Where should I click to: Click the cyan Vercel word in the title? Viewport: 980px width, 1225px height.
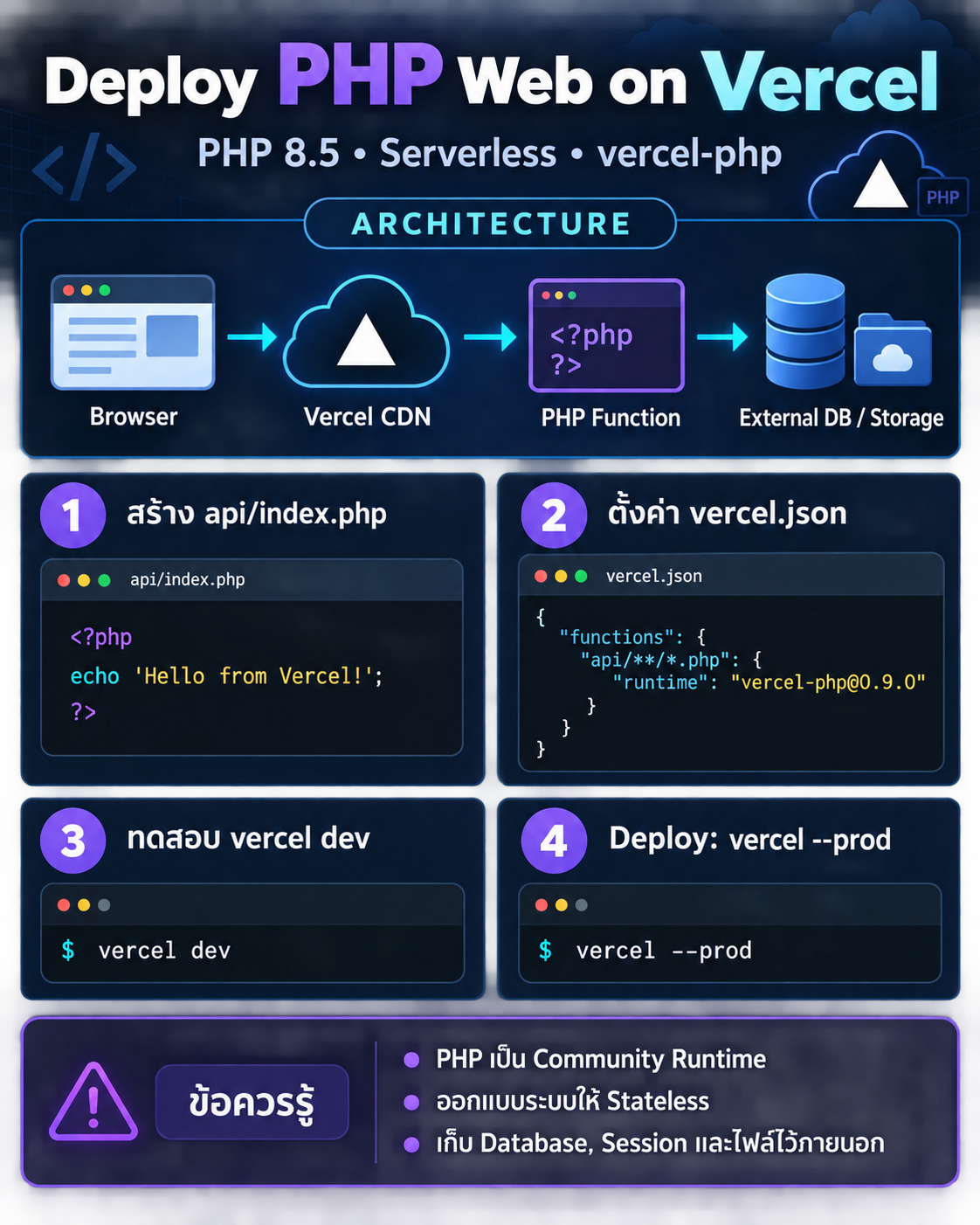click(x=820, y=80)
